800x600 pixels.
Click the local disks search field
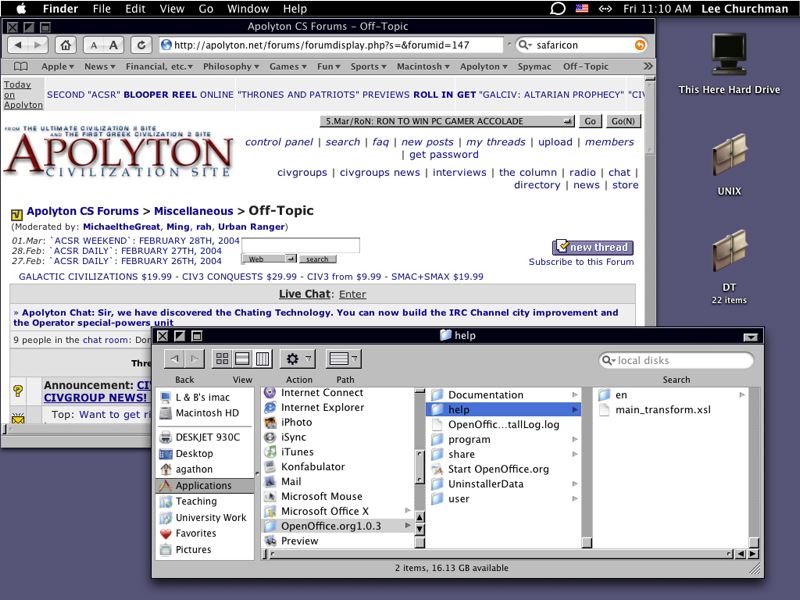click(675, 360)
